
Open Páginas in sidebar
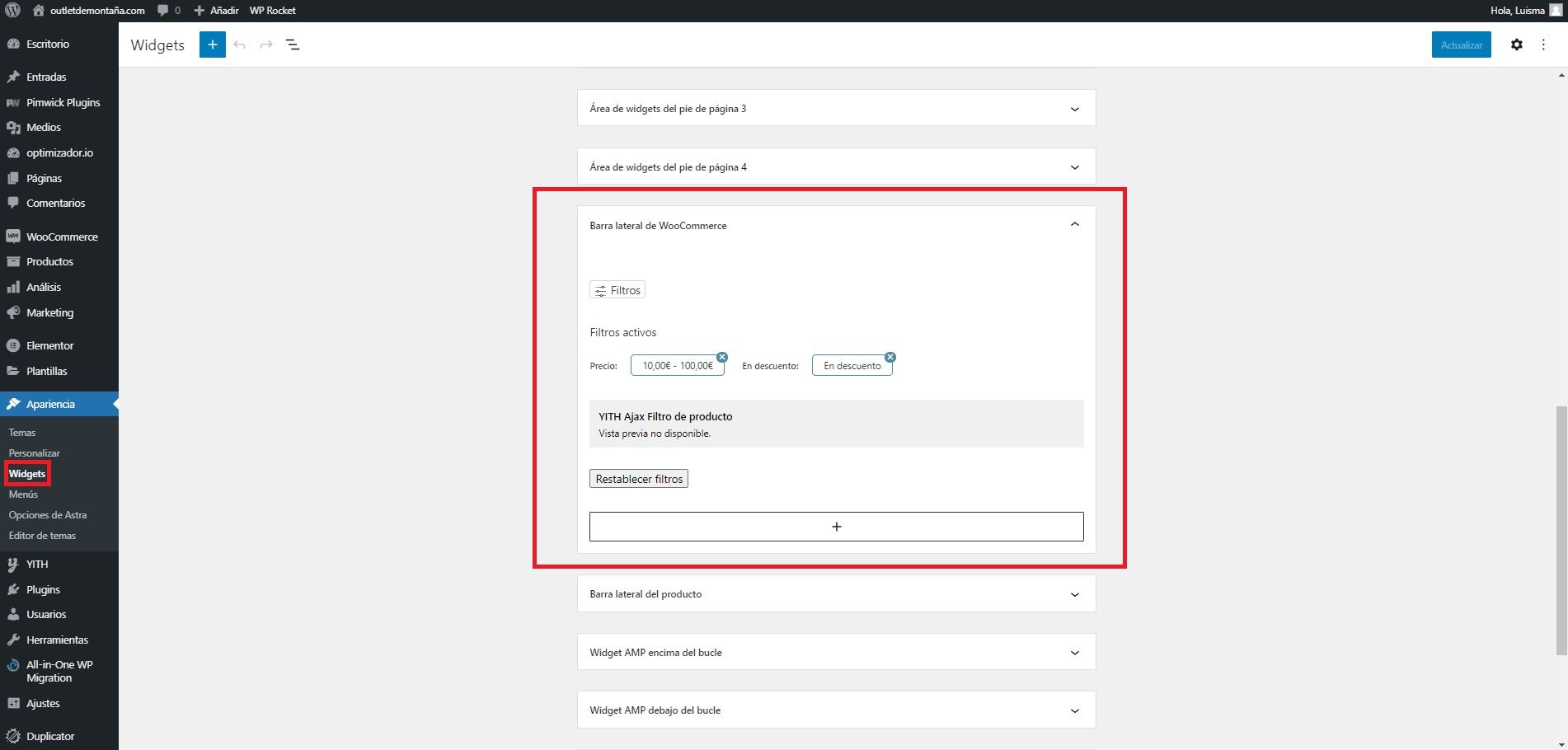coord(44,178)
